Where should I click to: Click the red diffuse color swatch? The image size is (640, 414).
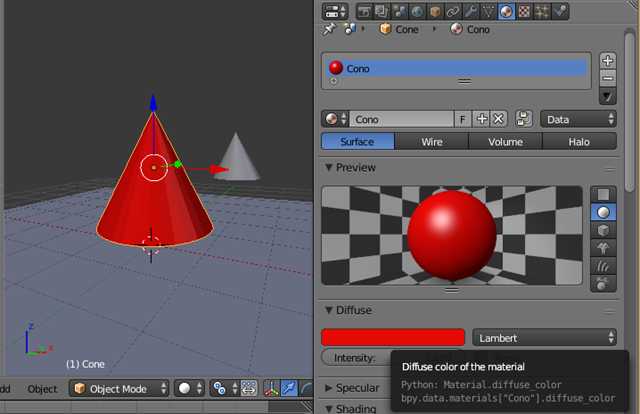(393, 338)
